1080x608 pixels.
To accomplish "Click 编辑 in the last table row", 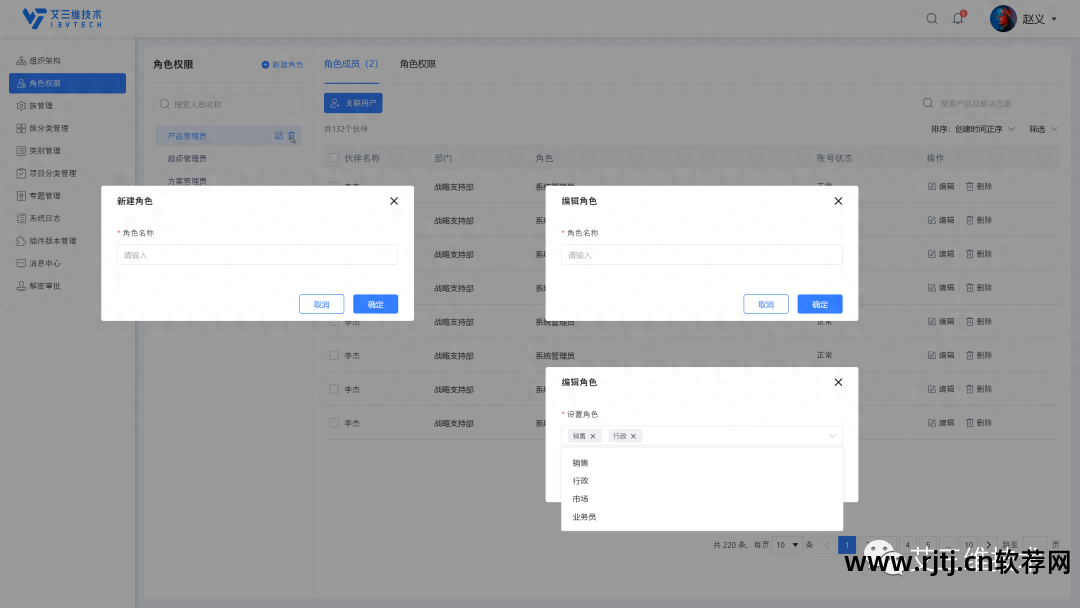I will click(x=941, y=423).
